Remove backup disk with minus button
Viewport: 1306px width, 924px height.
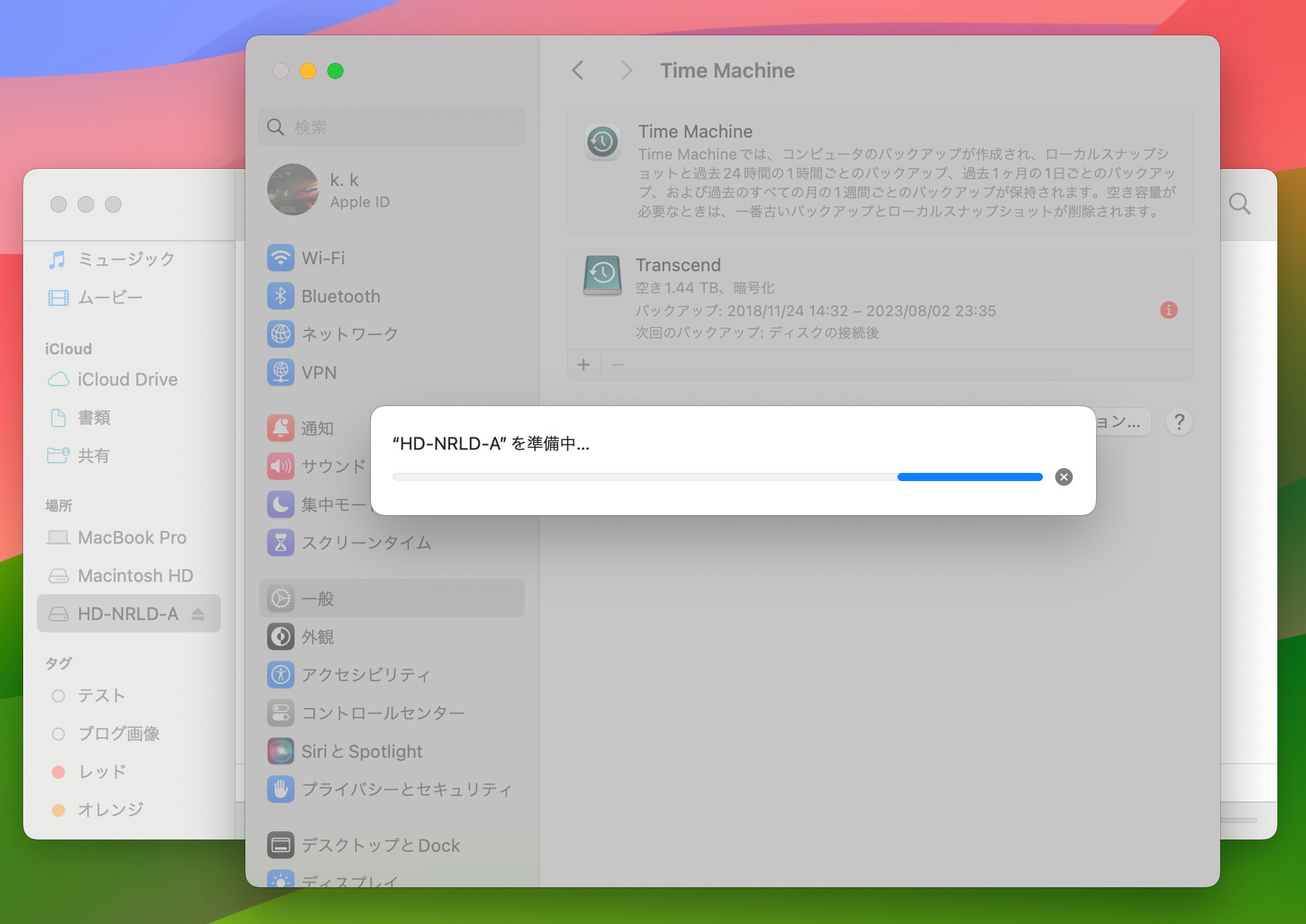click(618, 365)
